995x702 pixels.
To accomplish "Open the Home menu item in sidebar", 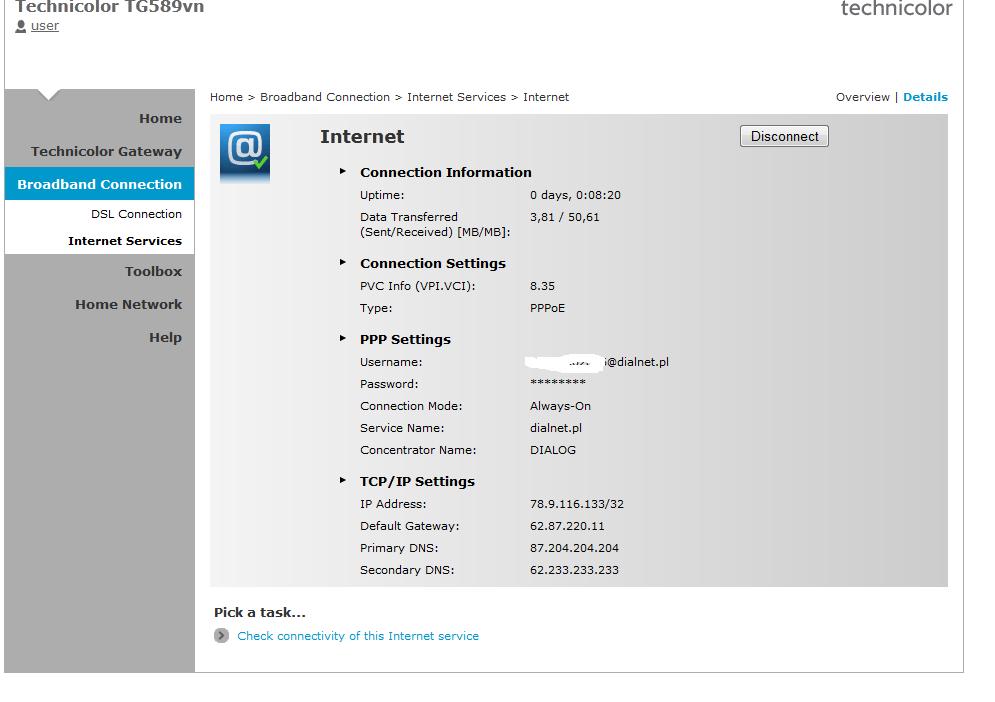I will click(161, 119).
